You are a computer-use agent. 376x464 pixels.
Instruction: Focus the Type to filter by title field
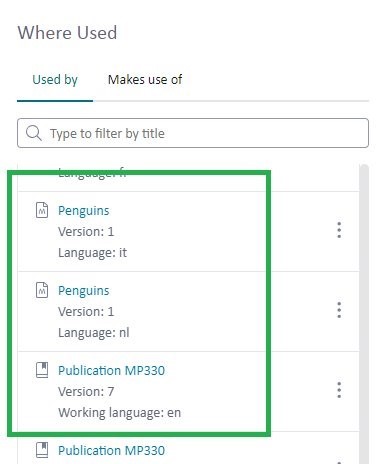(x=193, y=133)
